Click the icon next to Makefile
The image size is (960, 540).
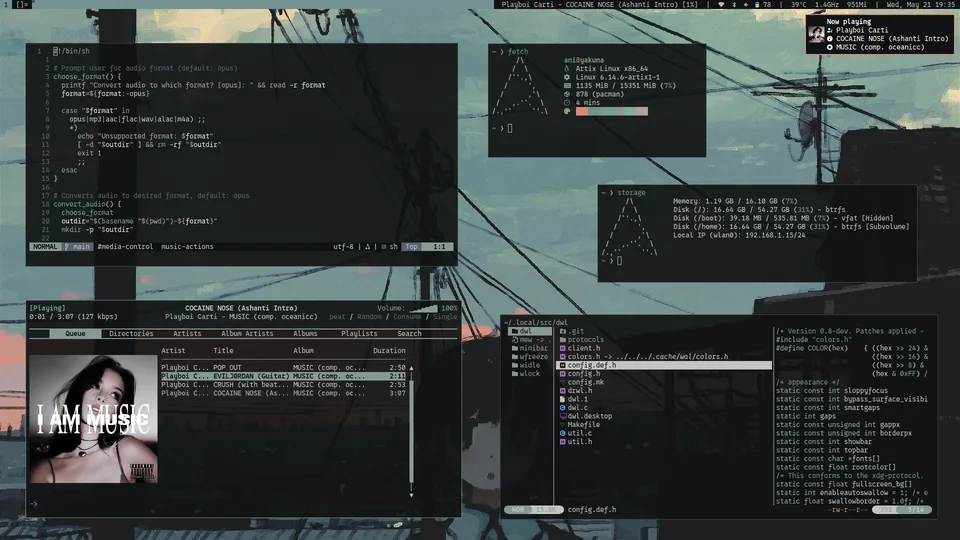563,425
